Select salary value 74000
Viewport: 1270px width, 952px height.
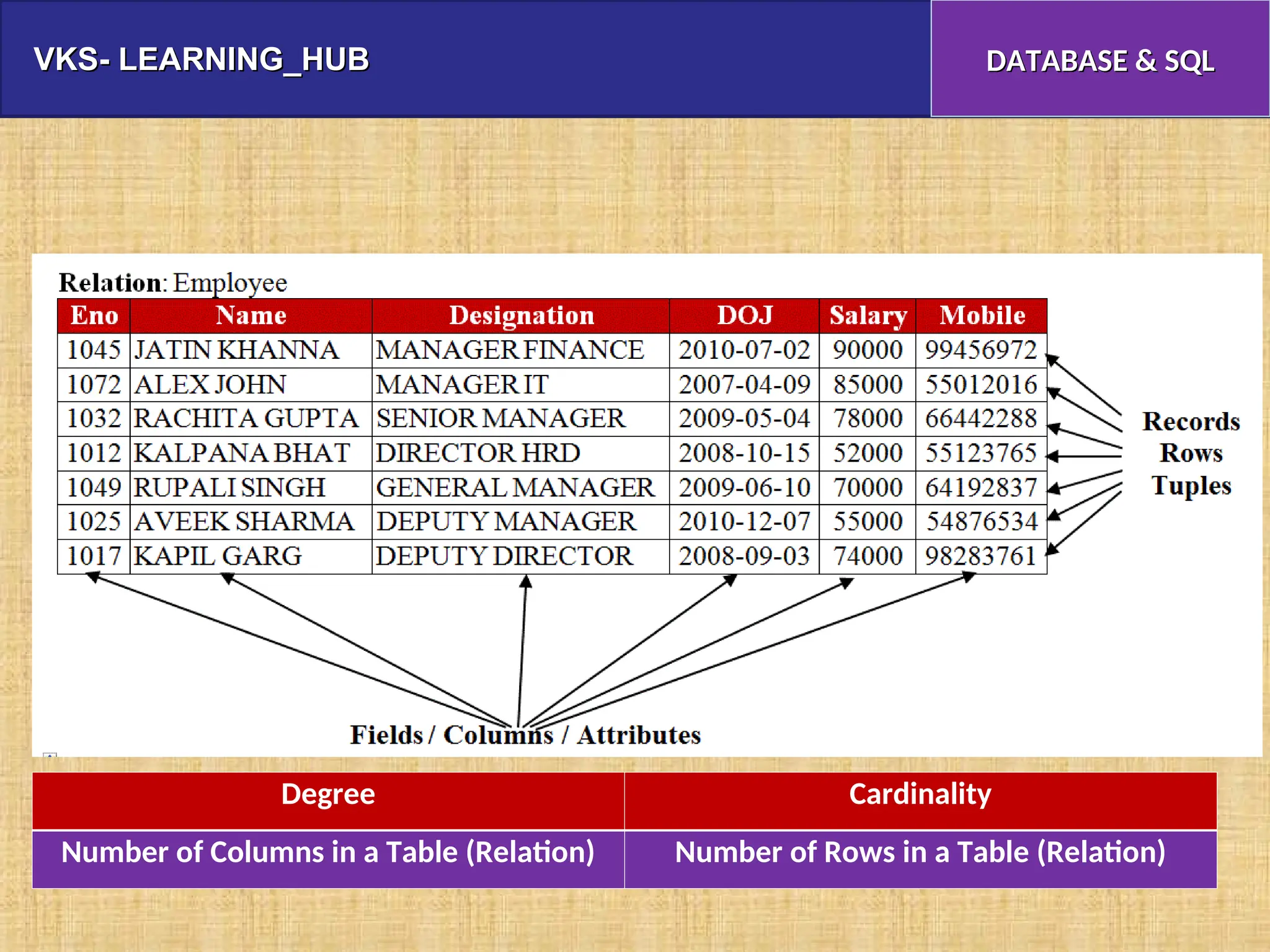coord(868,557)
